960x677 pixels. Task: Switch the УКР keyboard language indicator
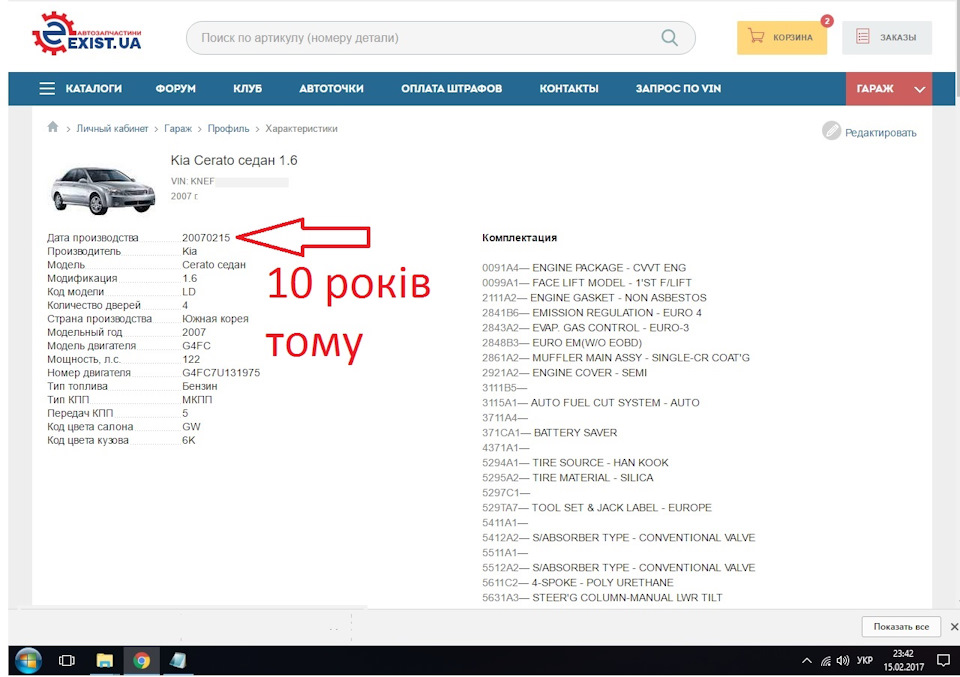click(864, 661)
